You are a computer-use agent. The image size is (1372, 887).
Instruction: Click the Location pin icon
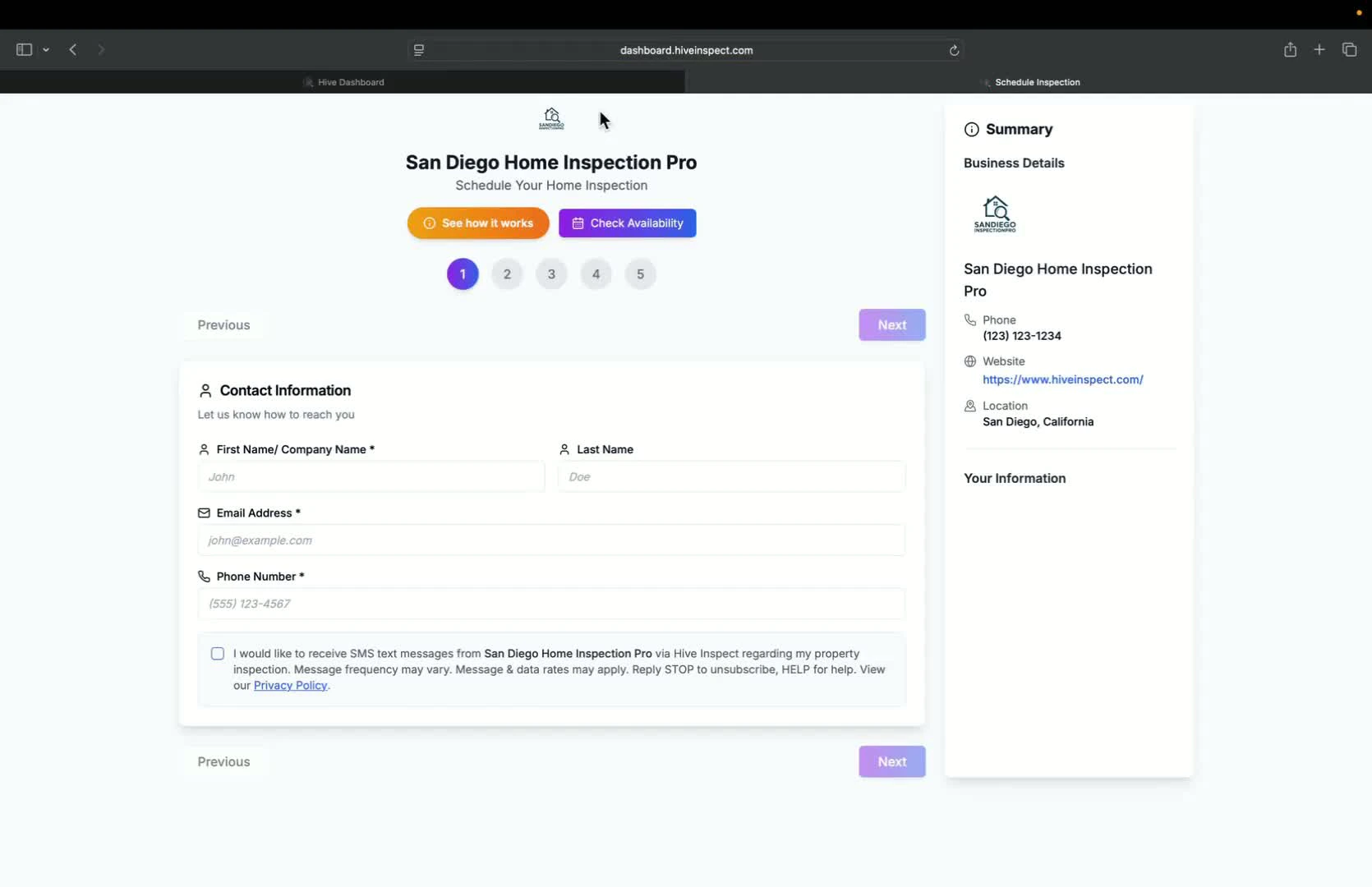(x=970, y=406)
